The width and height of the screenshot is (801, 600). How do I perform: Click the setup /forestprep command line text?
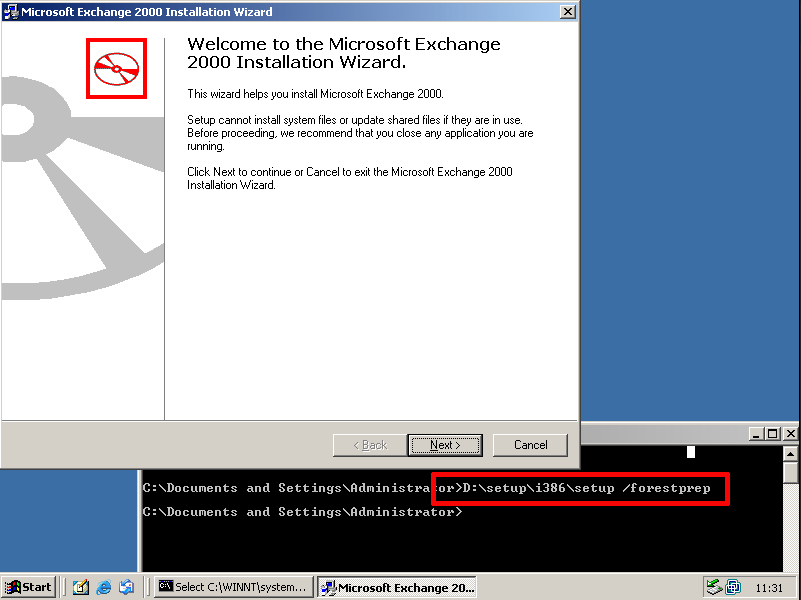[x=586, y=488]
